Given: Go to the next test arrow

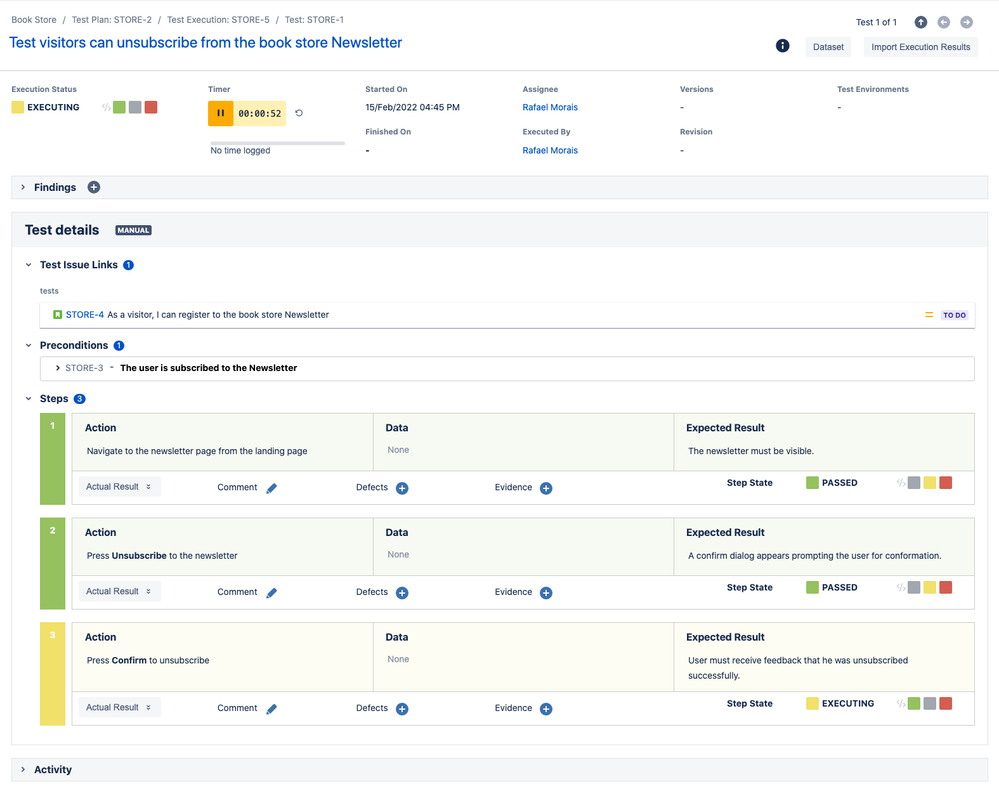Looking at the screenshot, I should 967,22.
